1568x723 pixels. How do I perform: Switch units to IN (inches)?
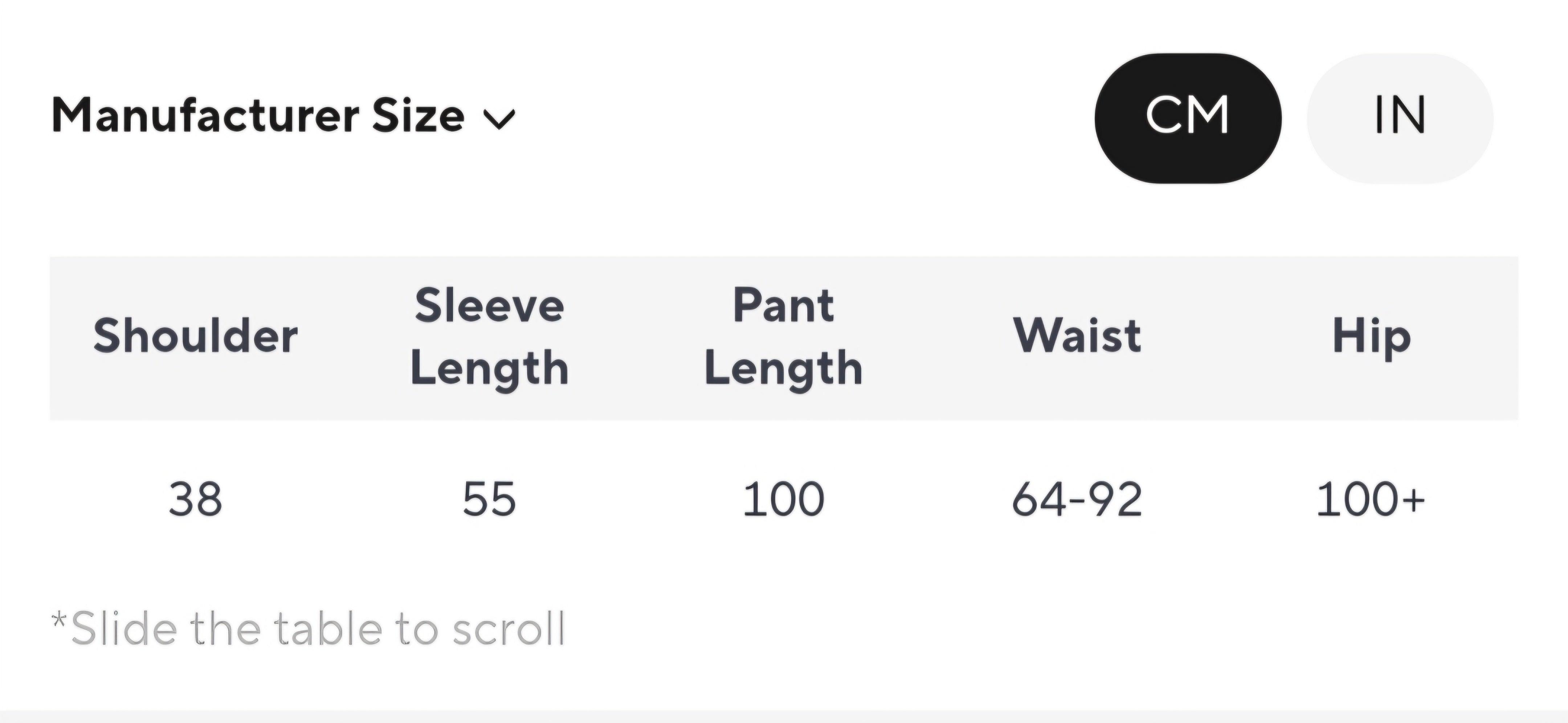1399,118
